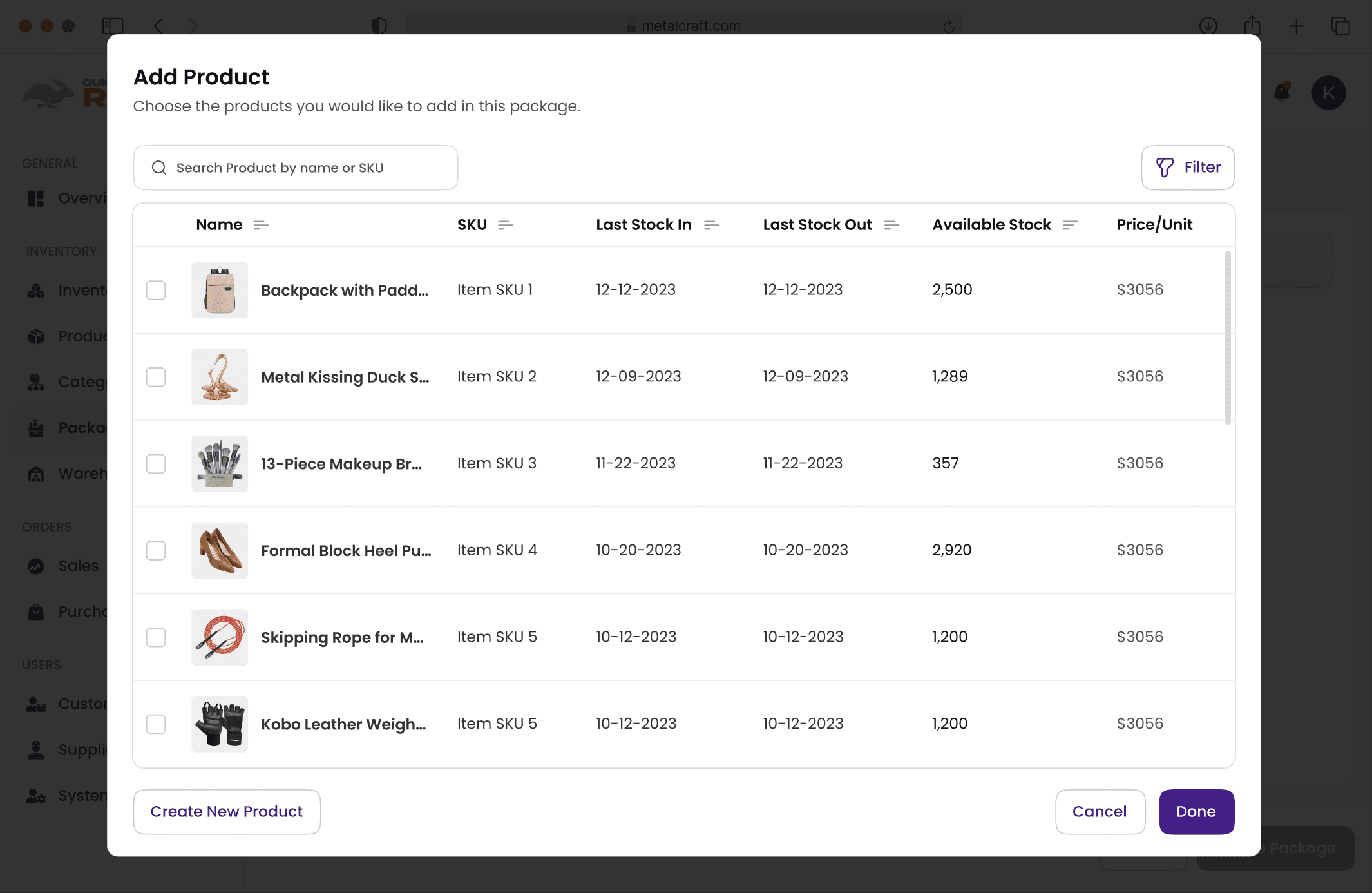Check the Kobo Leather Weight row checkbox

[x=156, y=724]
